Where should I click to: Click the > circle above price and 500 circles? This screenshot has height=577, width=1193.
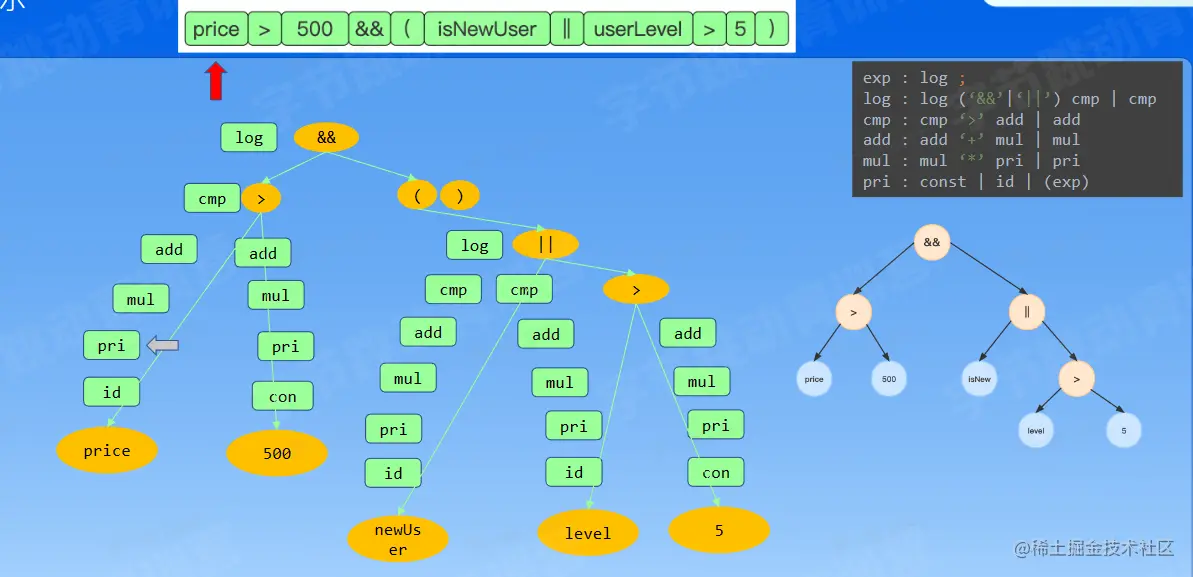854,311
